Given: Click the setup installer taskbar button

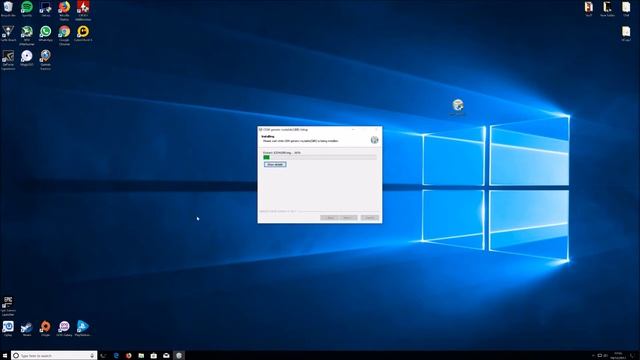Looking at the screenshot, I should [x=179, y=356].
